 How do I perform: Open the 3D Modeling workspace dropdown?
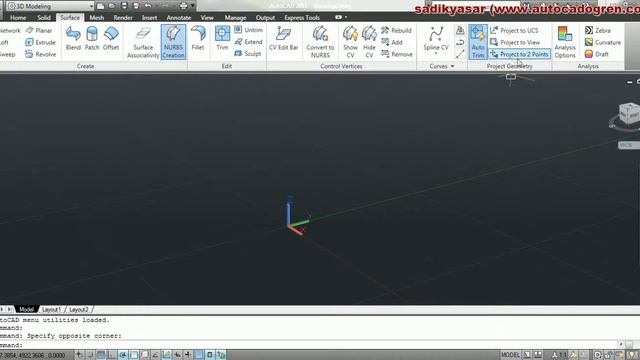[51, 6]
